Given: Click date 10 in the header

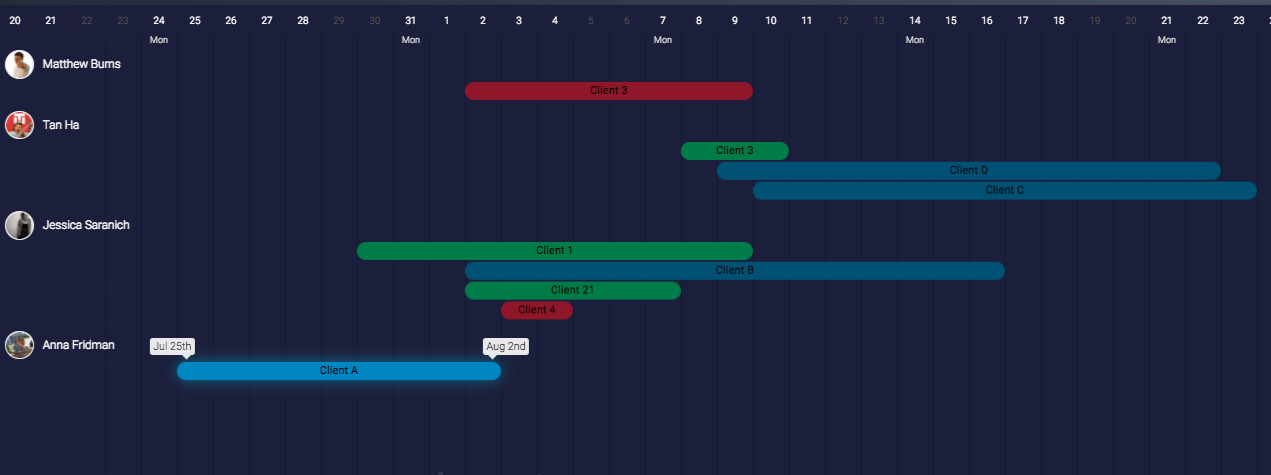Looking at the screenshot, I should 771,20.
